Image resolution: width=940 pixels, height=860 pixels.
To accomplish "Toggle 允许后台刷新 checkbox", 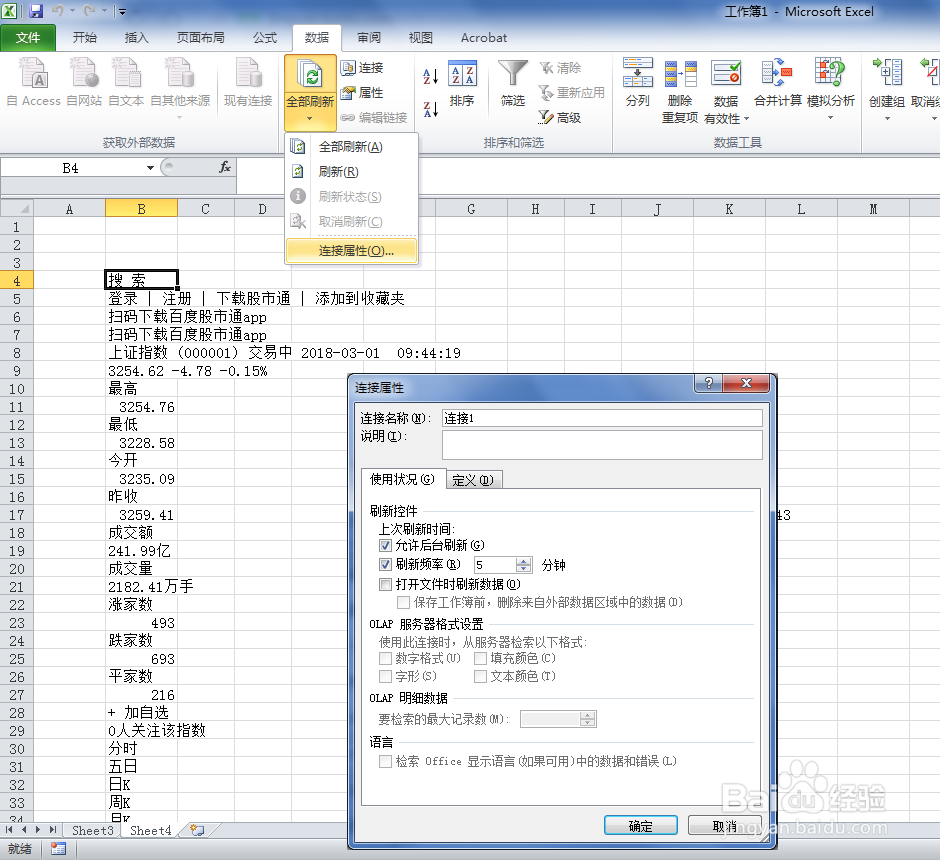I will coord(385,546).
